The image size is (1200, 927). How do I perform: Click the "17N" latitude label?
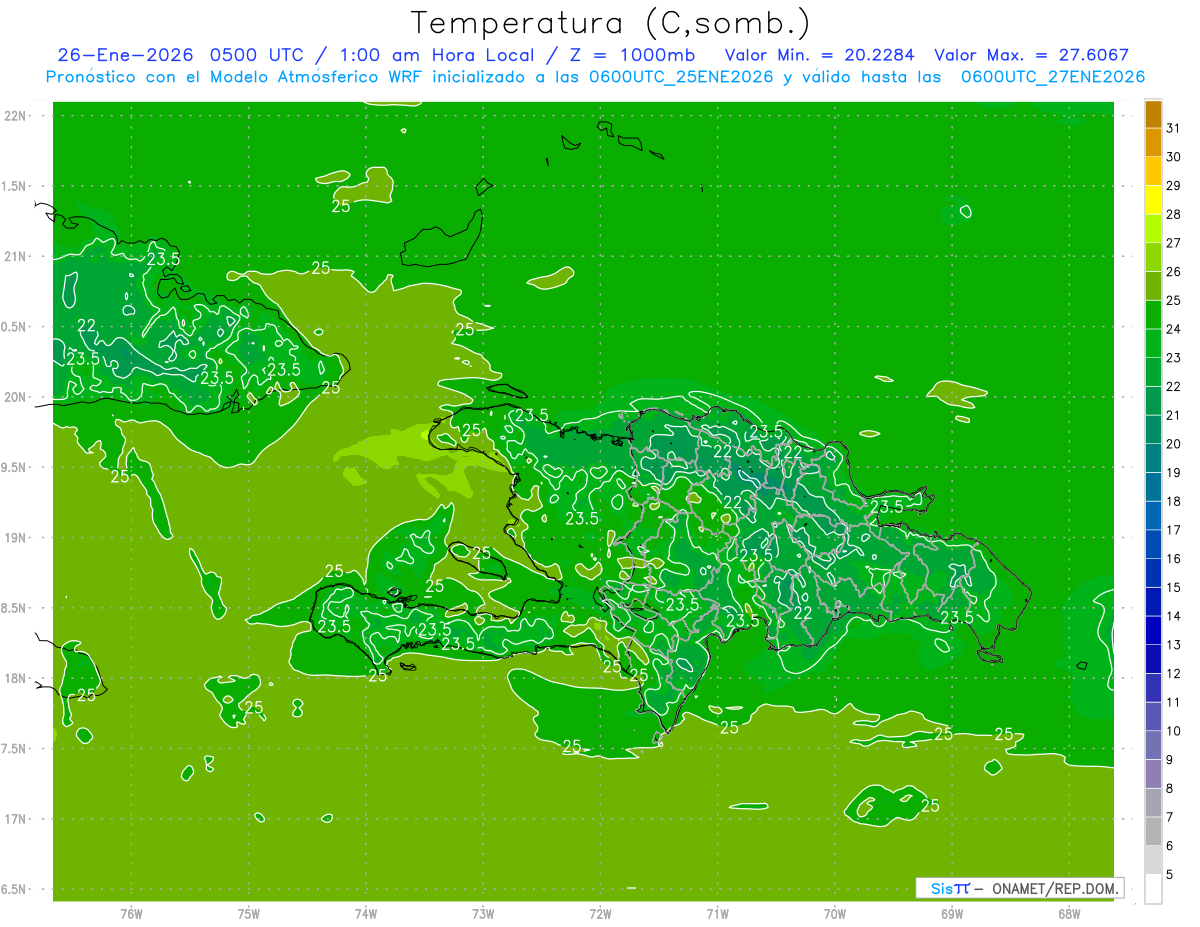tap(14, 819)
